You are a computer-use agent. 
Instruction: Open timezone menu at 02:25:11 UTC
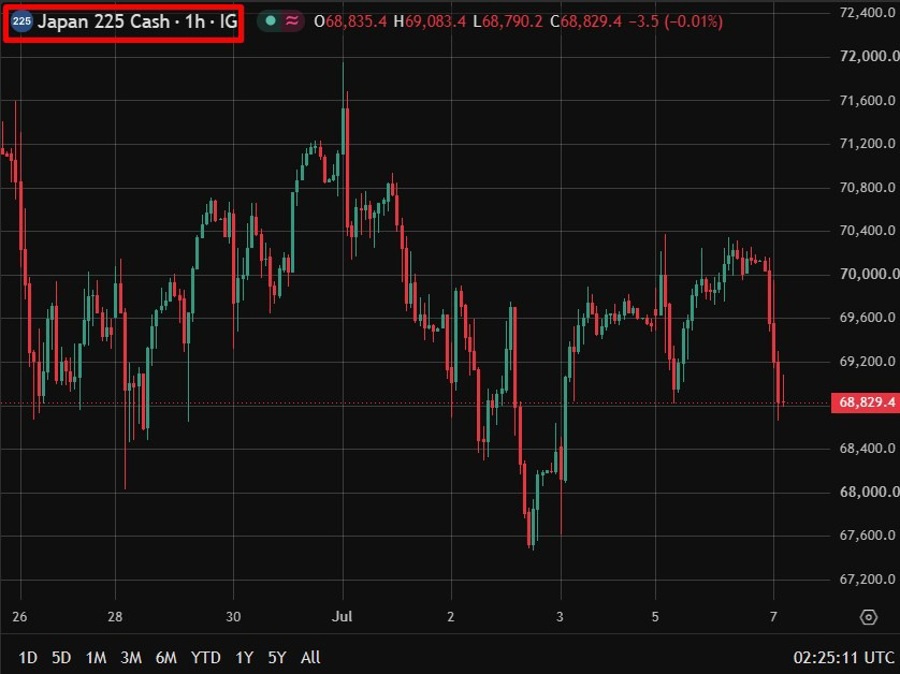[x=844, y=657]
